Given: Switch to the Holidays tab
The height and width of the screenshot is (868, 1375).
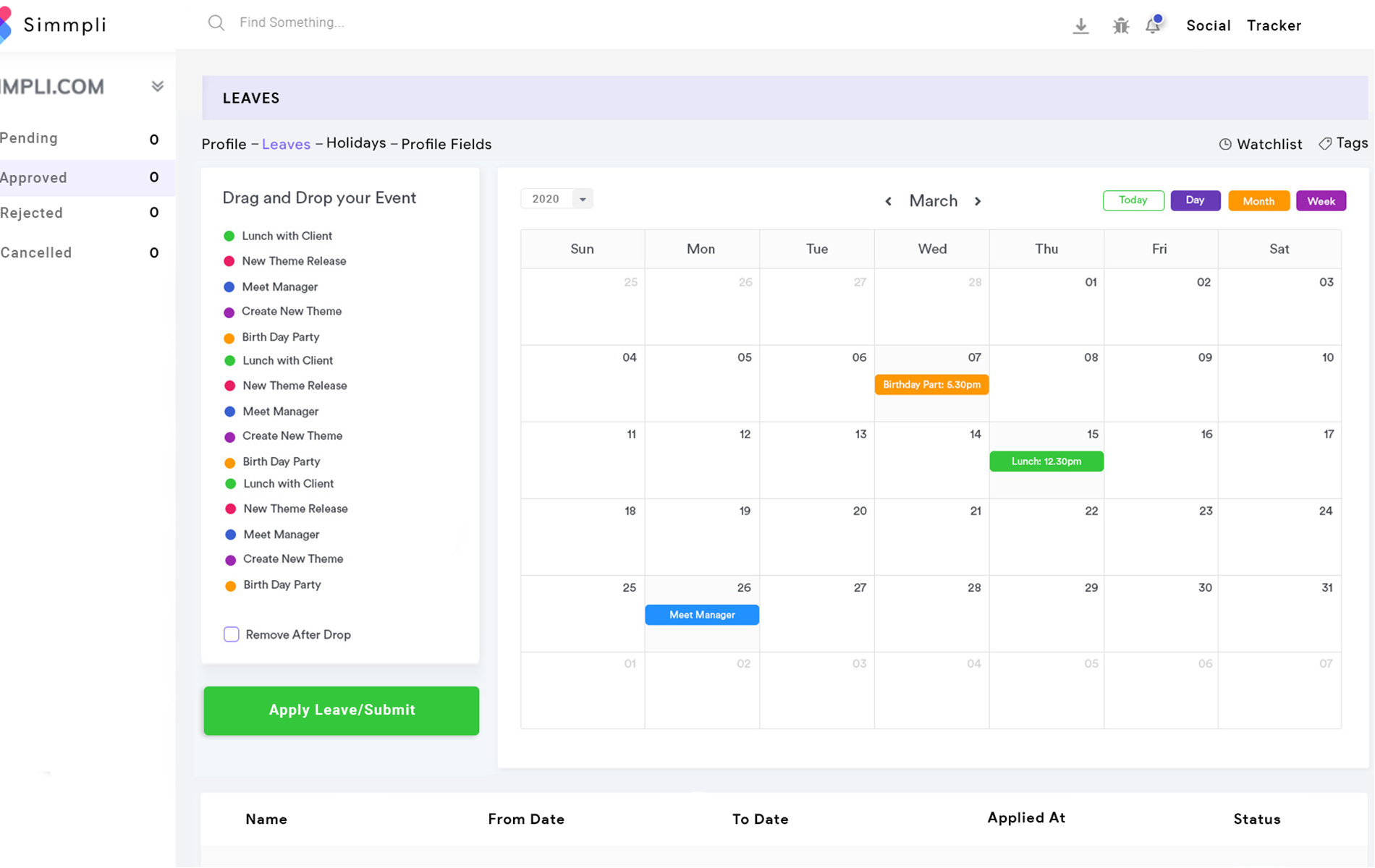Looking at the screenshot, I should 356,143.
